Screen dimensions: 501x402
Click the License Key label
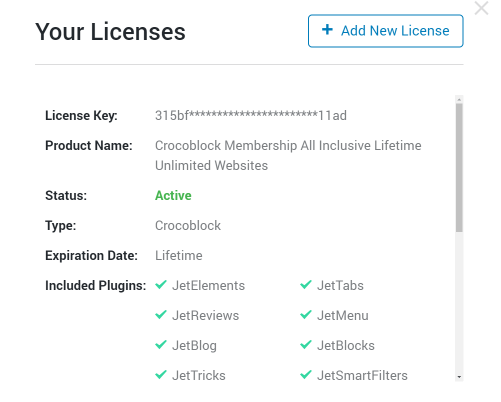point(81,116)
